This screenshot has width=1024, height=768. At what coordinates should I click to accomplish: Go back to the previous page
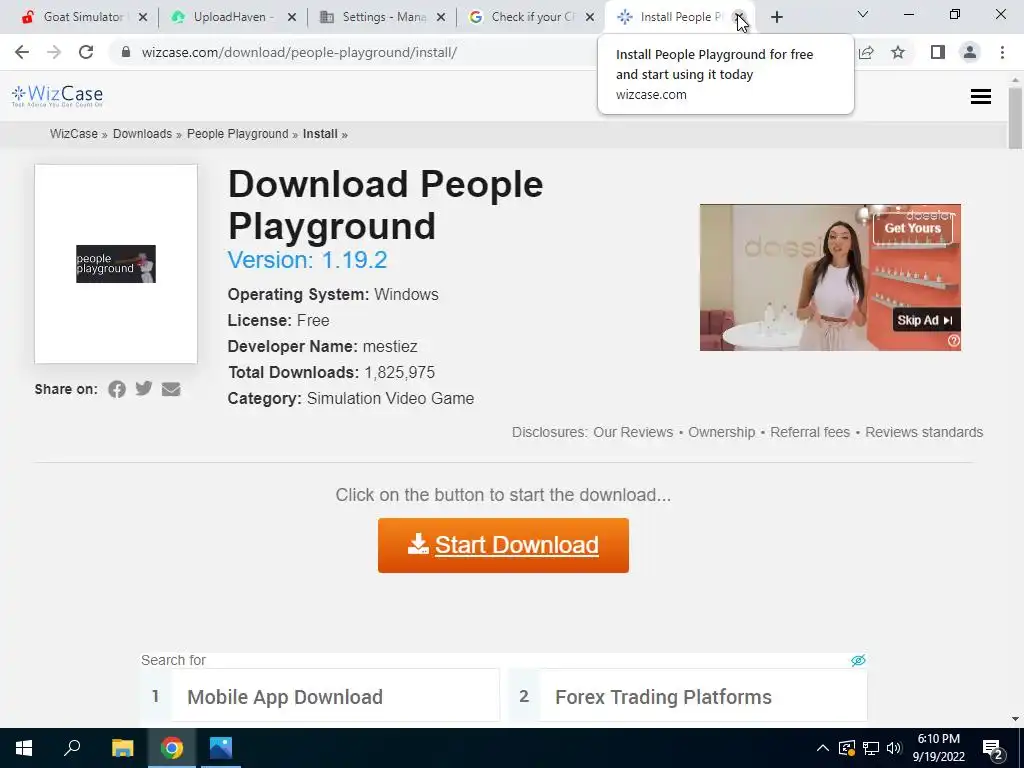[x=22, y=52]
